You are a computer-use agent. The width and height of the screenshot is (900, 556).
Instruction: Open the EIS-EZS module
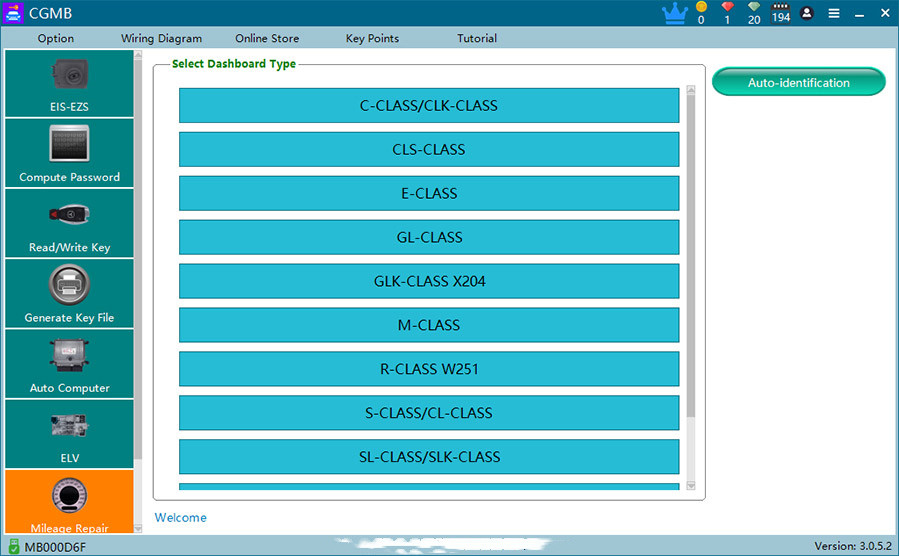pos(69,84)
